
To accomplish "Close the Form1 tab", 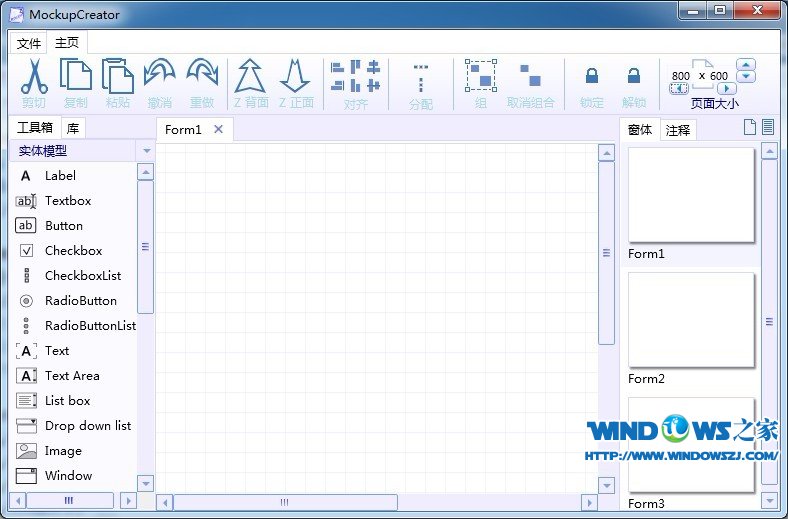I will [218, 129].
